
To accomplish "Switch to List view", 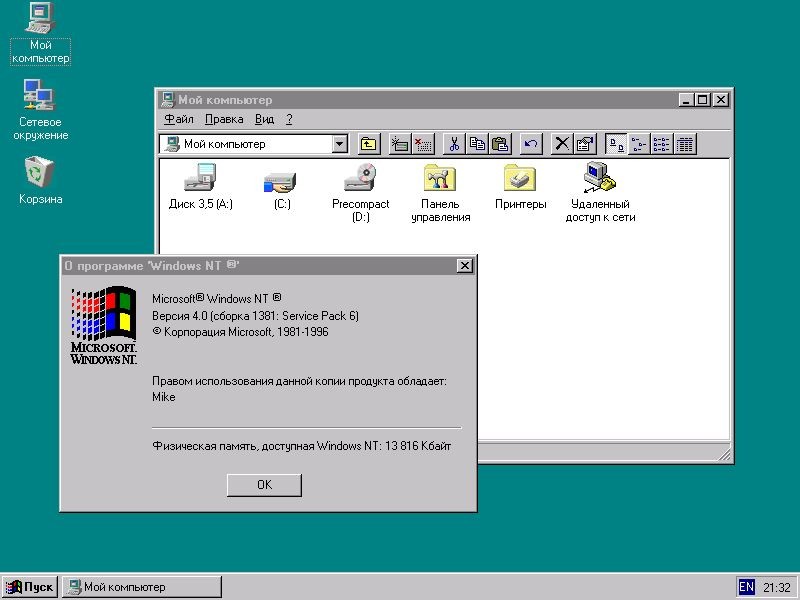I will pyautogui.click(x=662, y=144).
